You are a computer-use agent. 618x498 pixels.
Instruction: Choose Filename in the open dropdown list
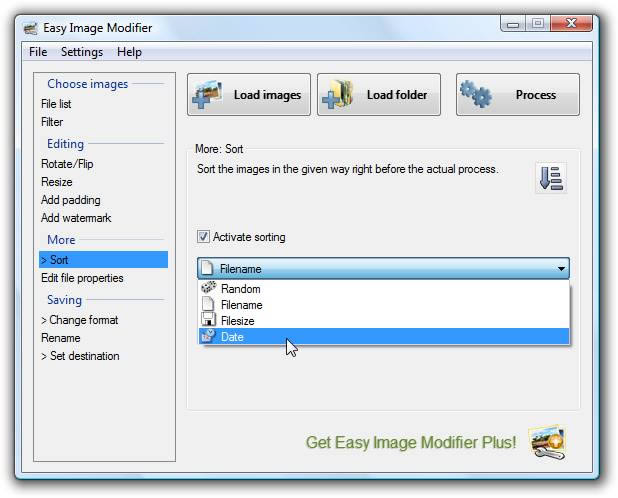pos(383,305)
